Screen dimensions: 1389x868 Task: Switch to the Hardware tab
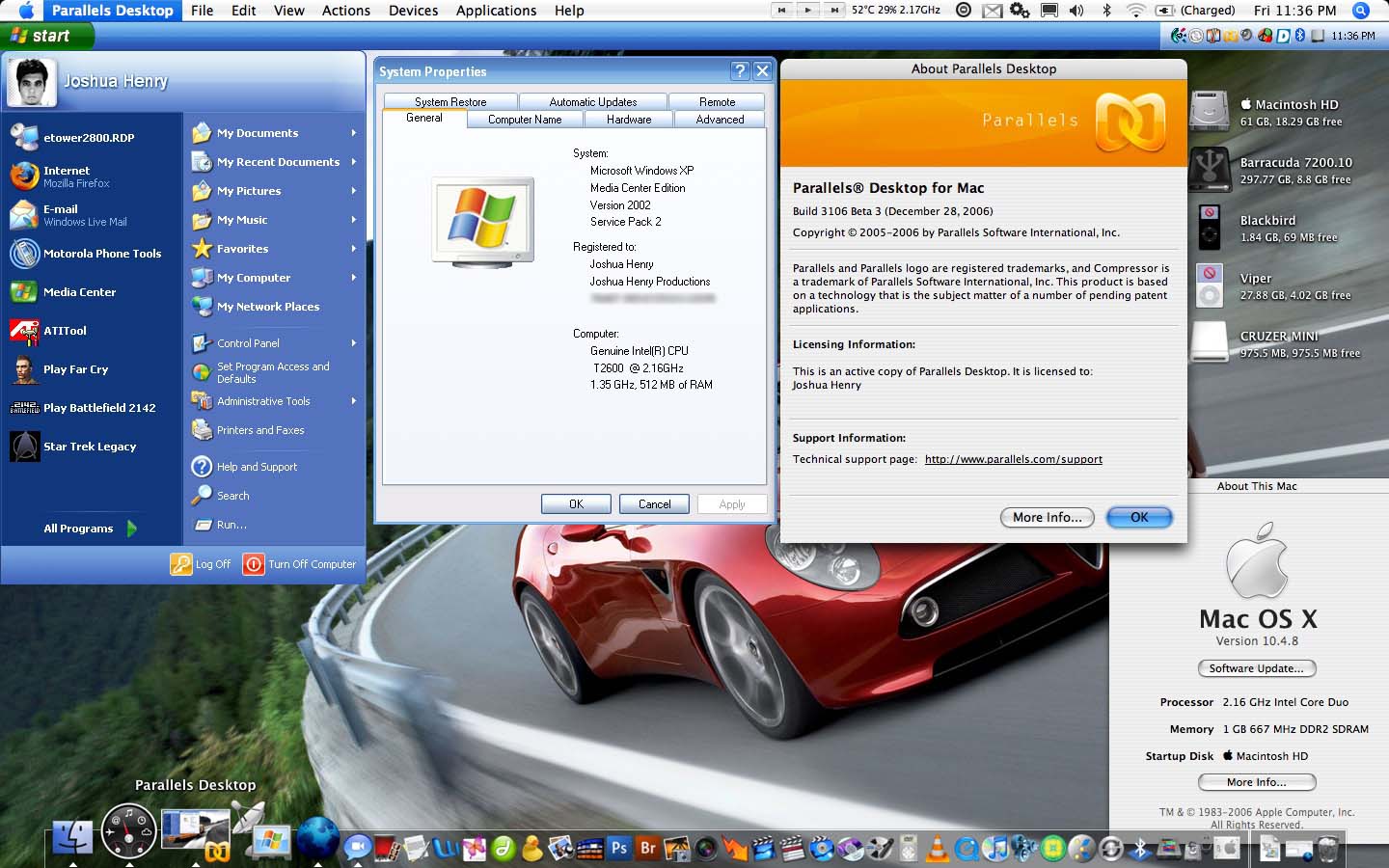(x=629, y=120)
